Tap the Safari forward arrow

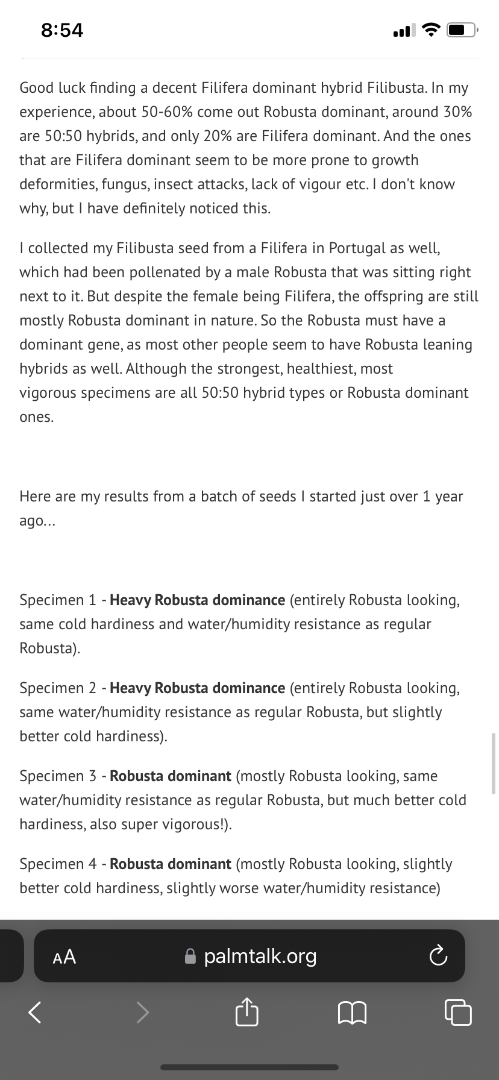(x=142, y=1012)
